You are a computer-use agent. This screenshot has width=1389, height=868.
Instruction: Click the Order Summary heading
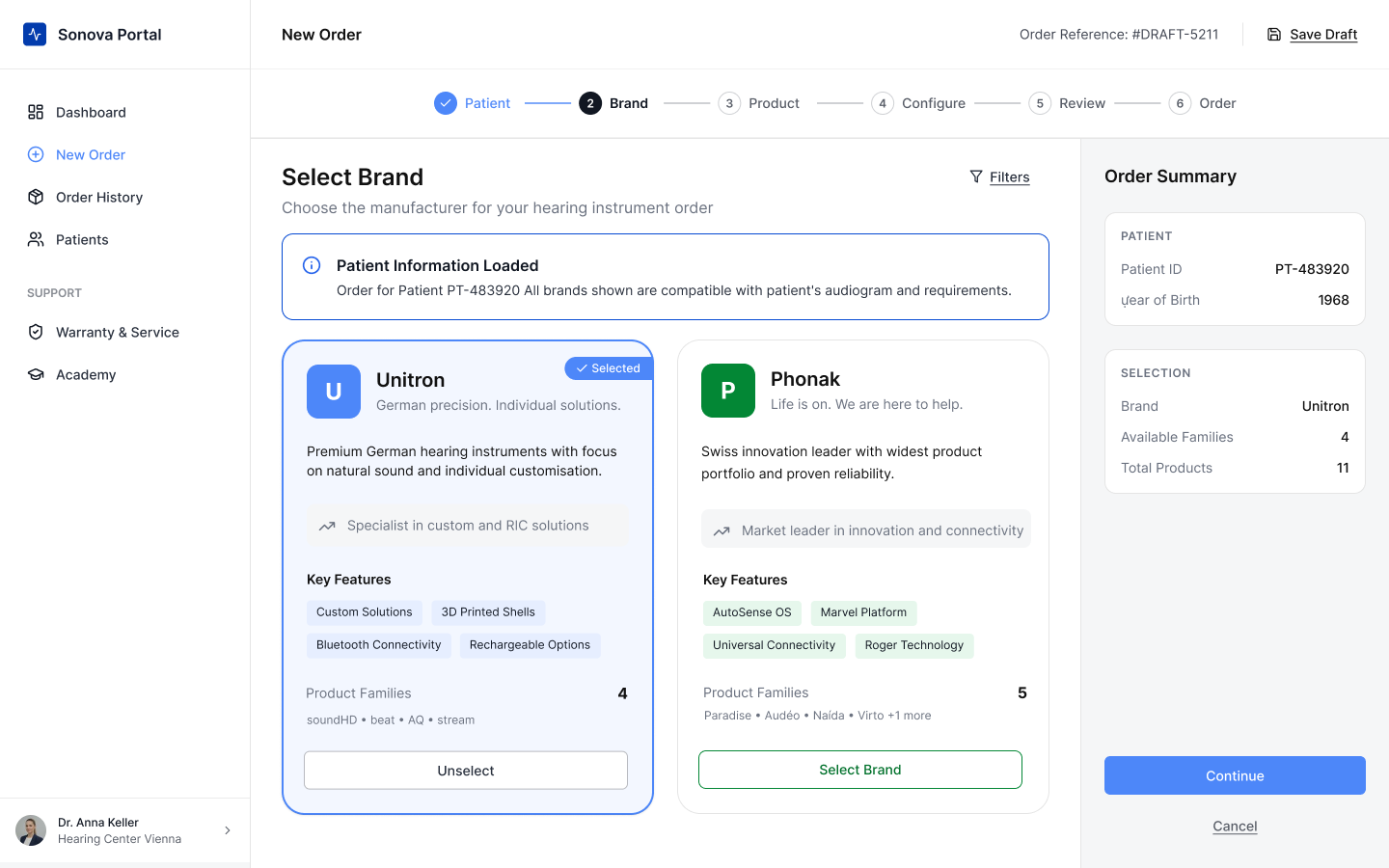coord(1170,176)
